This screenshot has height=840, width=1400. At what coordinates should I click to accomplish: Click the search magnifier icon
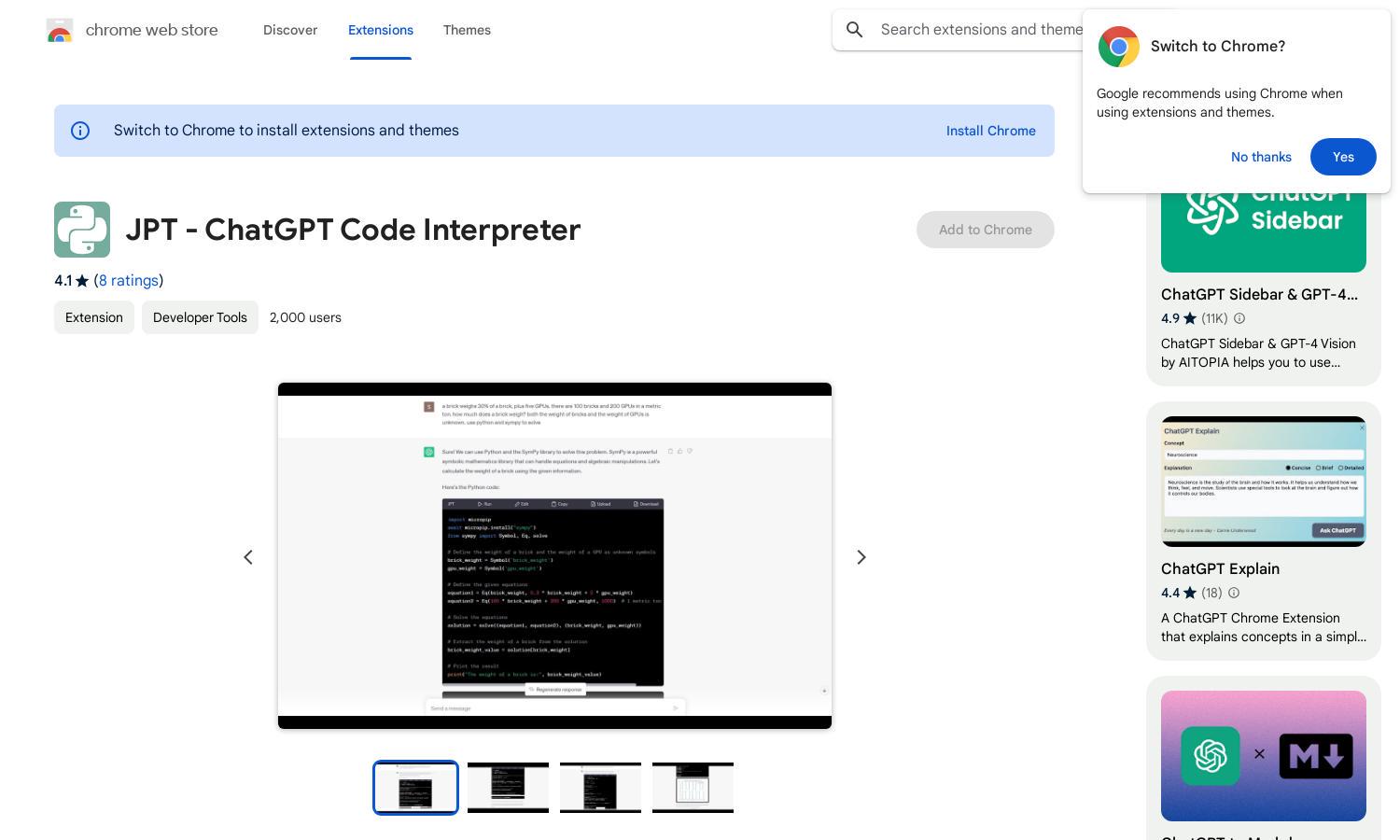click(x=854, y=30)
